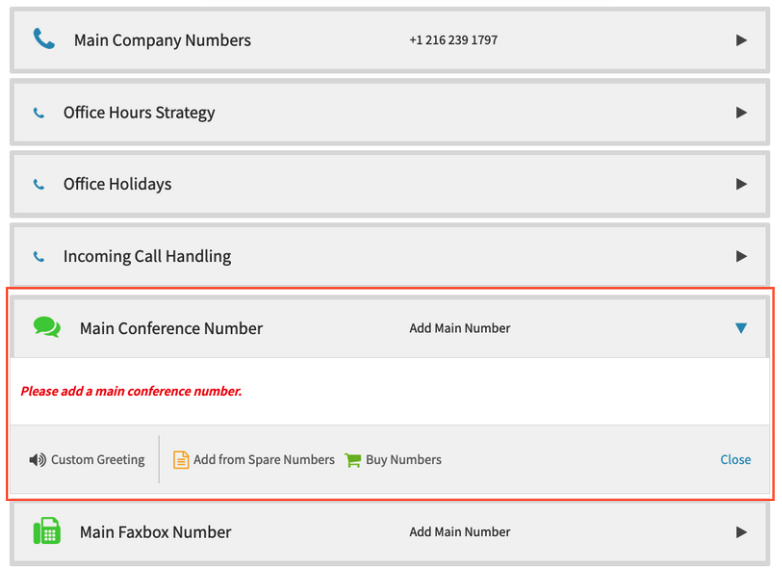Click the red 'Please add a main conference number' message
This screenshot has width=782, height=576.
point(131,391)
